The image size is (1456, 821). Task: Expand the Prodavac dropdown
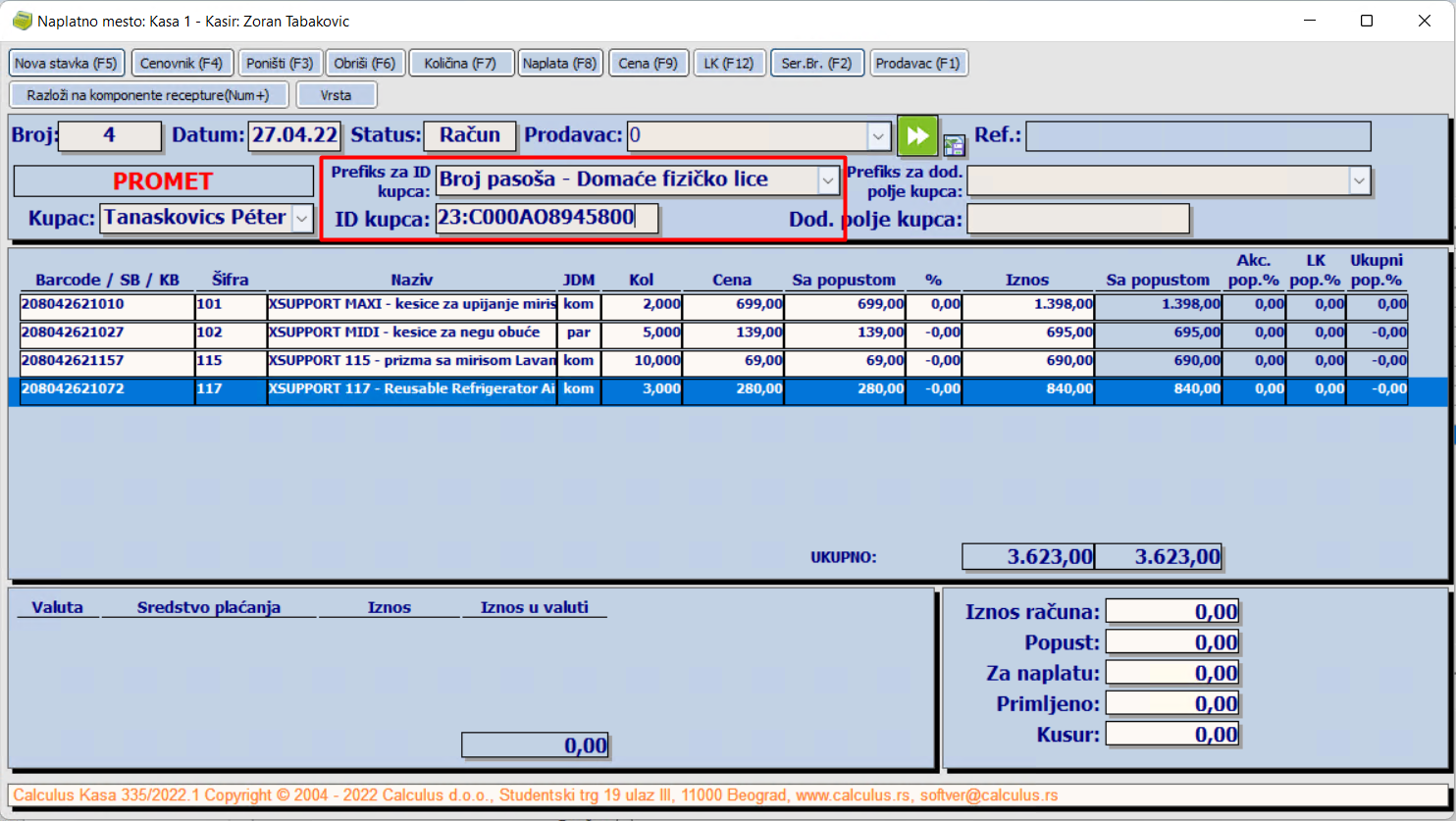coord(878,135)
